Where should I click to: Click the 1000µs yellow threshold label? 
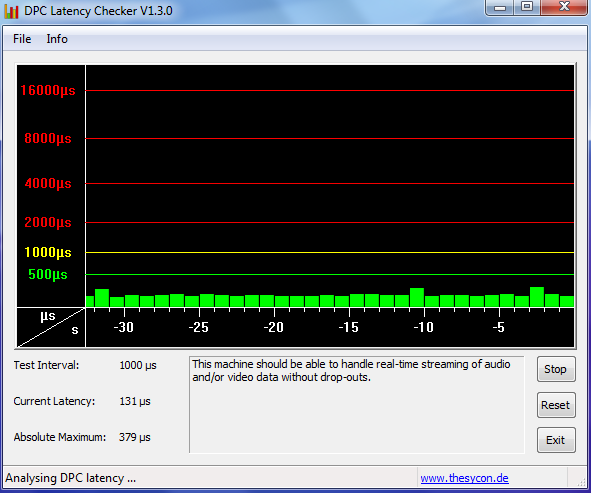coord(48,252)
